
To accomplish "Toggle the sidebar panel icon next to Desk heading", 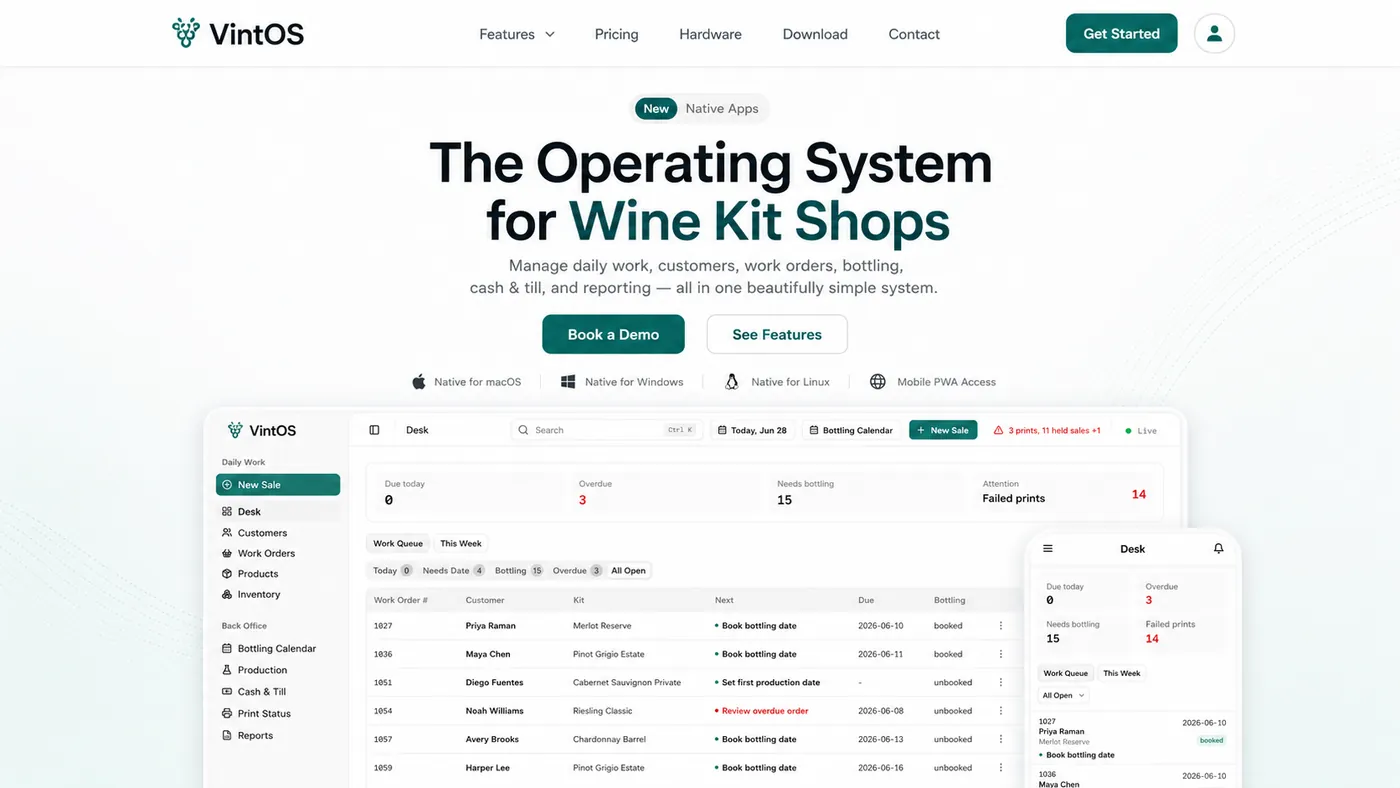I will (374, 430).
